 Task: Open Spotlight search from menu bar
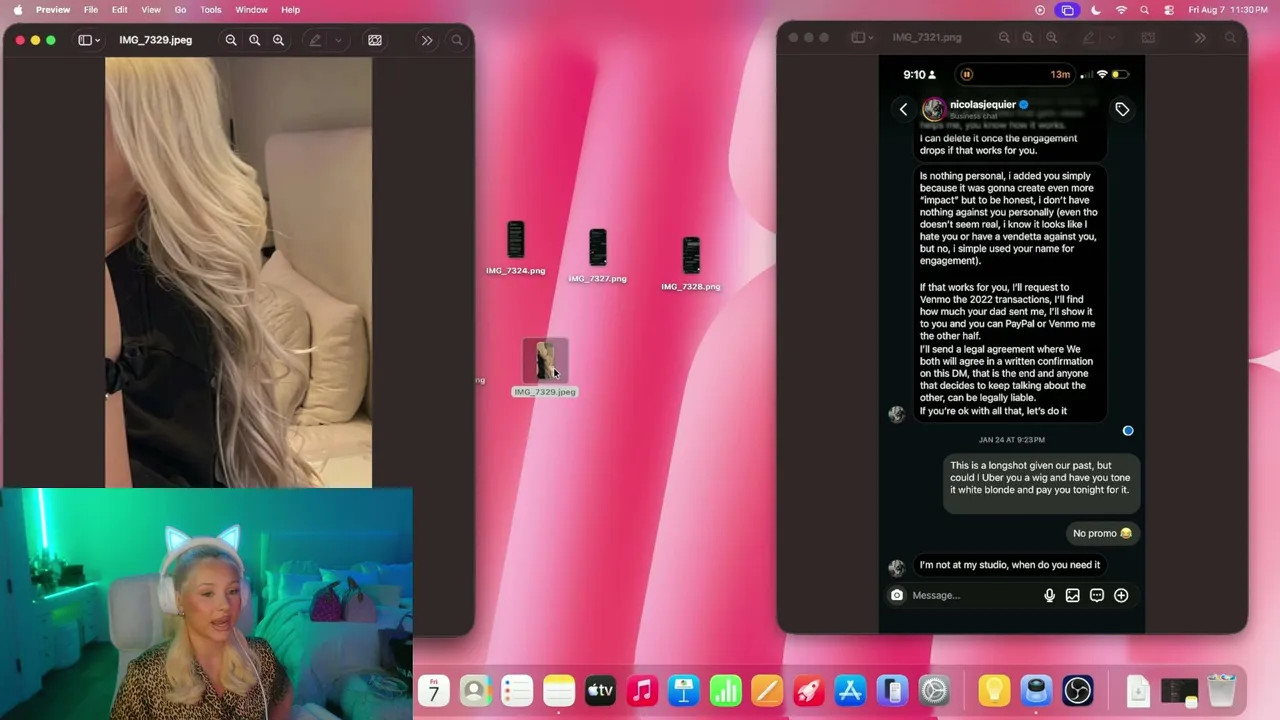pos(1145,10)
